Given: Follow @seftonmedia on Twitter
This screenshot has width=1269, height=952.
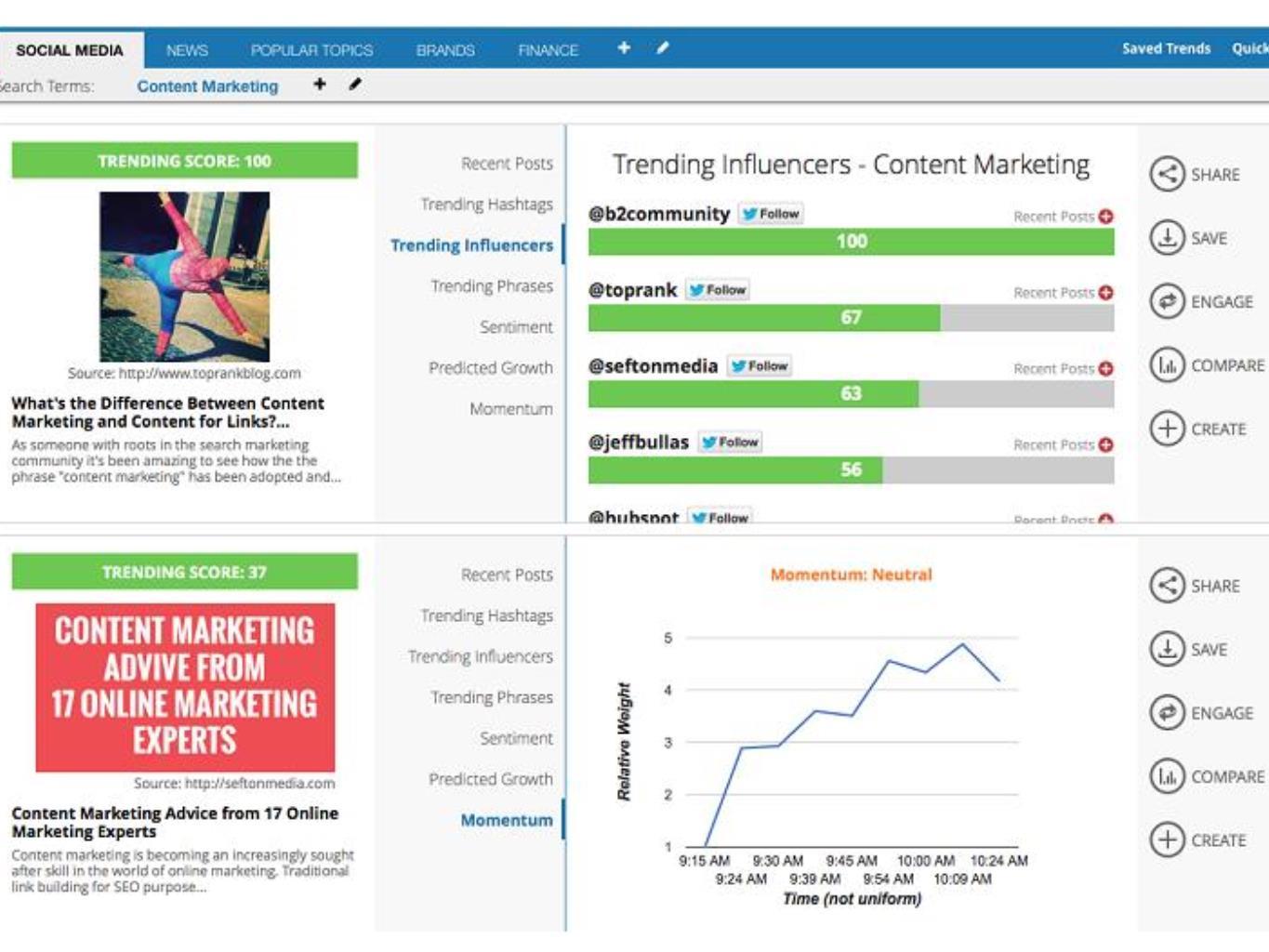Looking at the screenshot, I should coord(760,366).
